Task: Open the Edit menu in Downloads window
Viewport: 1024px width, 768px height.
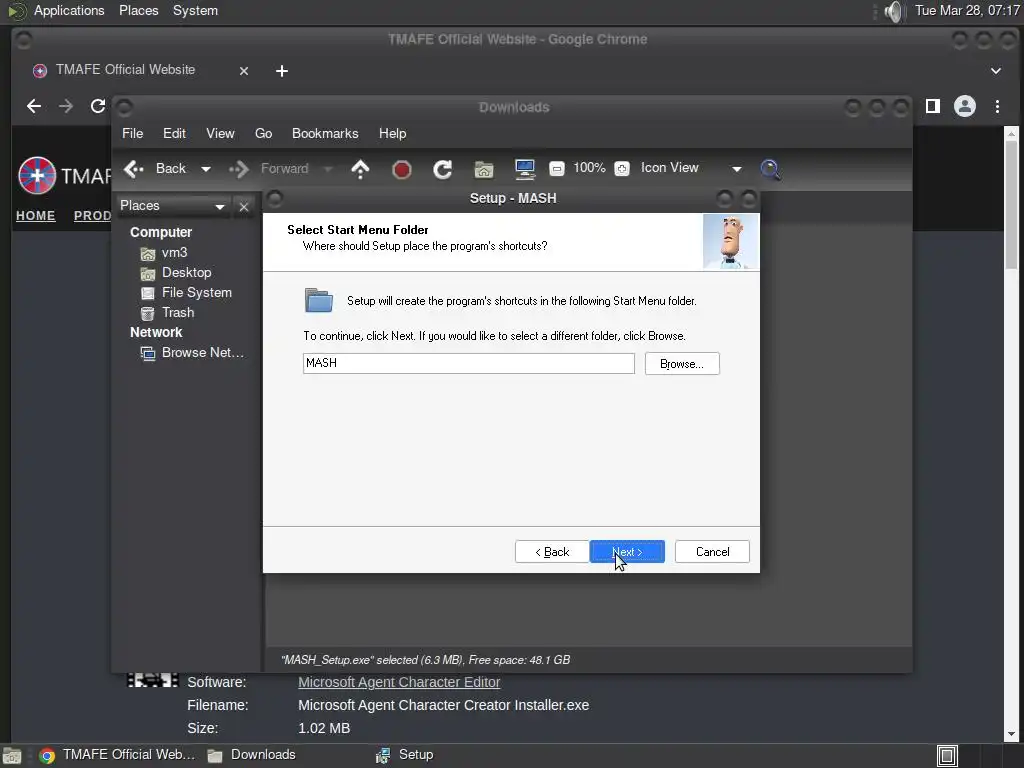Action: tap(174, 133)
